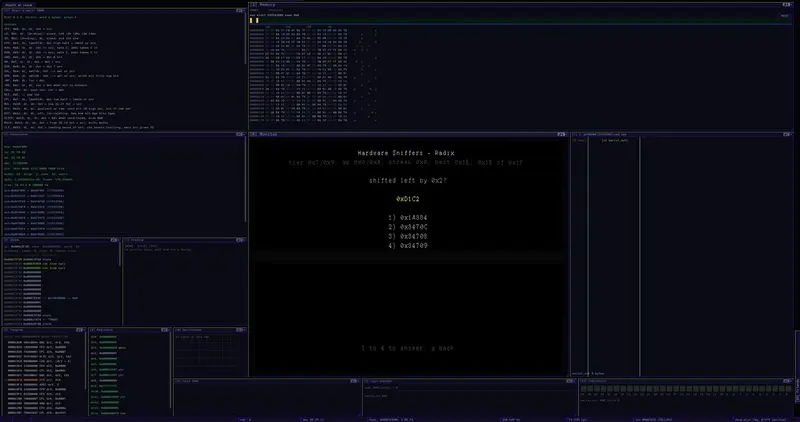Click the Memory panel header control icon
The image size is (800, 422).
point(786,5)
